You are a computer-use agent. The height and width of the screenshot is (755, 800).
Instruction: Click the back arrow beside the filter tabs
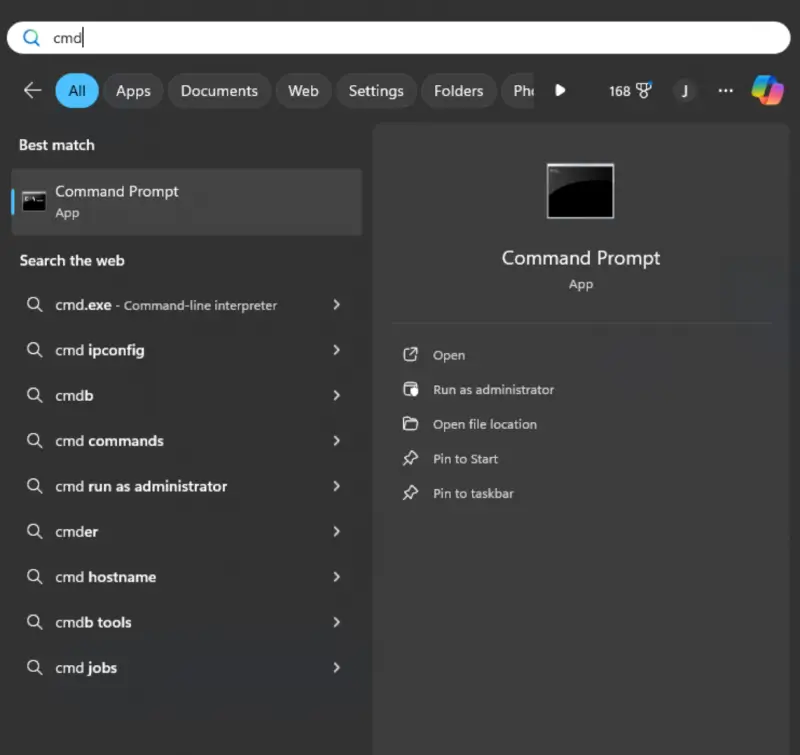(31, 91)
